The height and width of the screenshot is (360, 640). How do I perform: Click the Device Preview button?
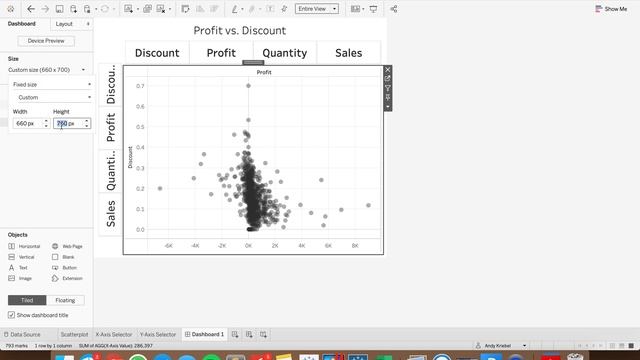tap(46, 41)
